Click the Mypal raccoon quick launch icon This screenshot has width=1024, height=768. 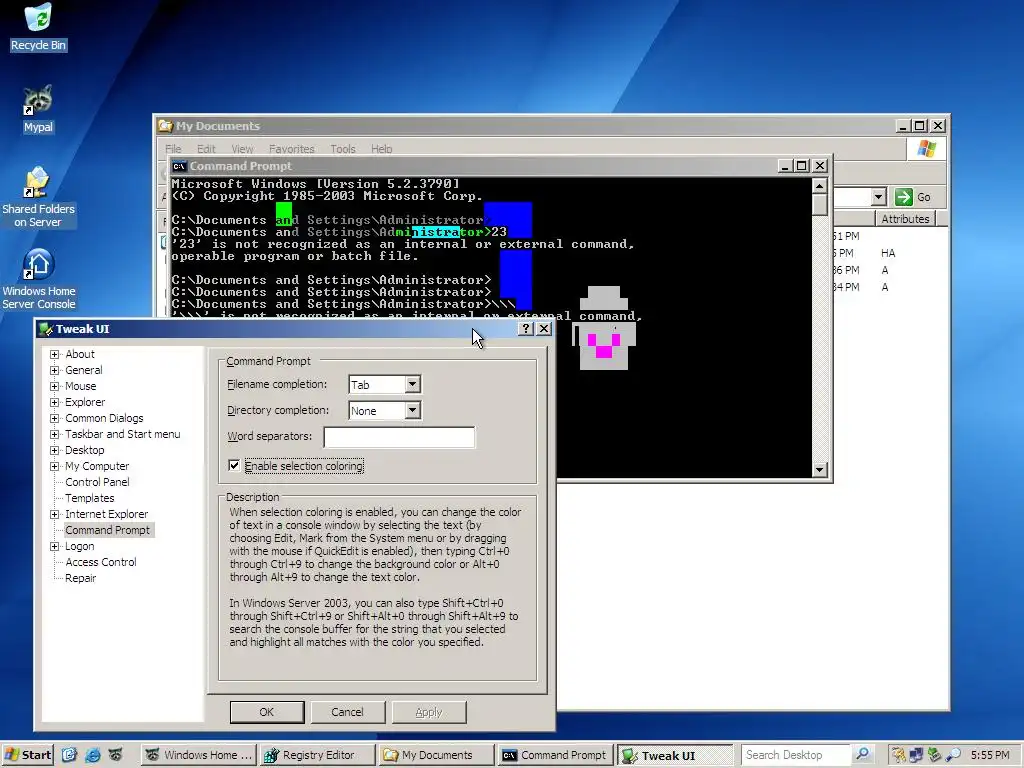(x=115, y=755)
